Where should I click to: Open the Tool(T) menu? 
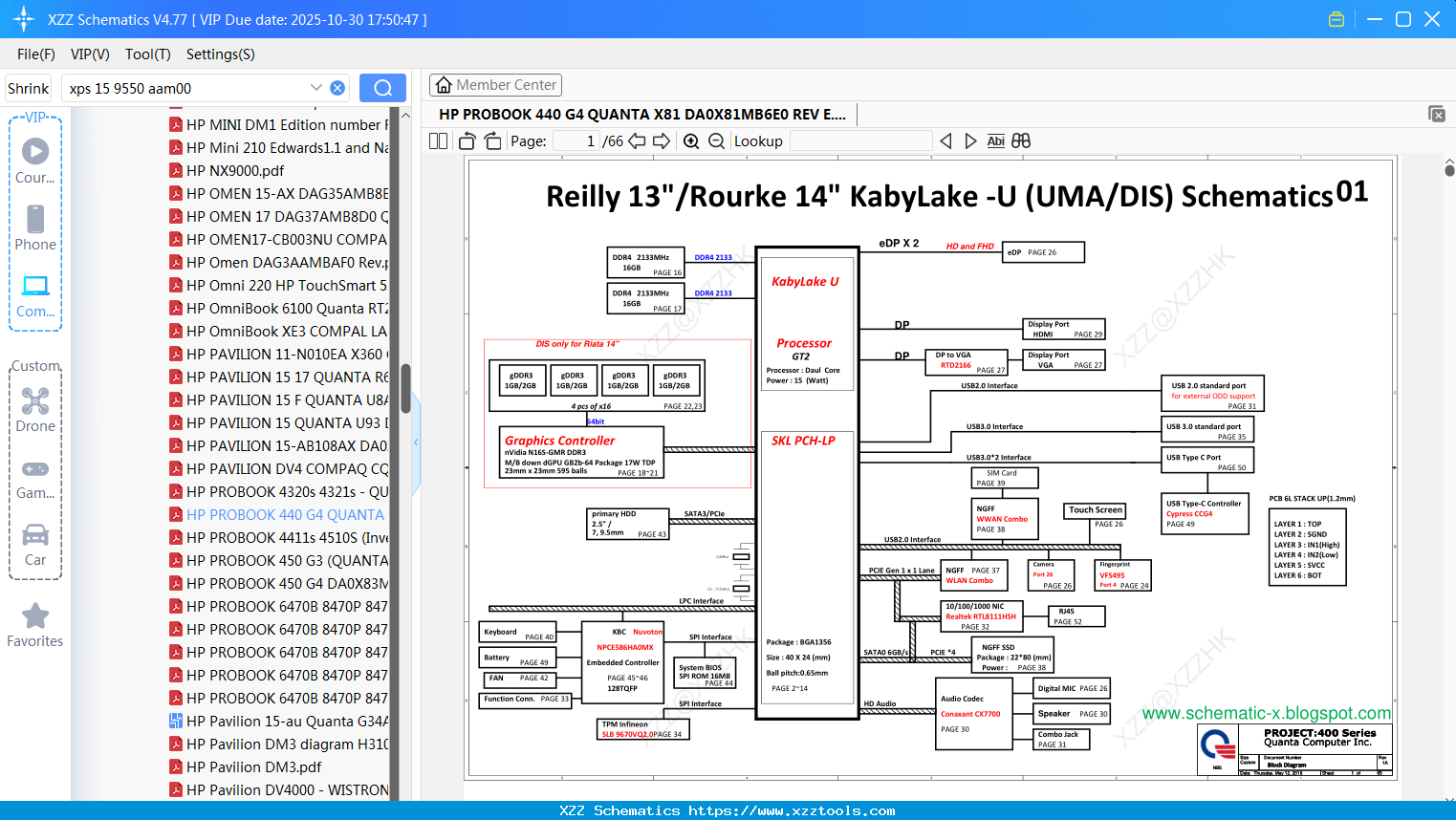(x=147, y=54)
